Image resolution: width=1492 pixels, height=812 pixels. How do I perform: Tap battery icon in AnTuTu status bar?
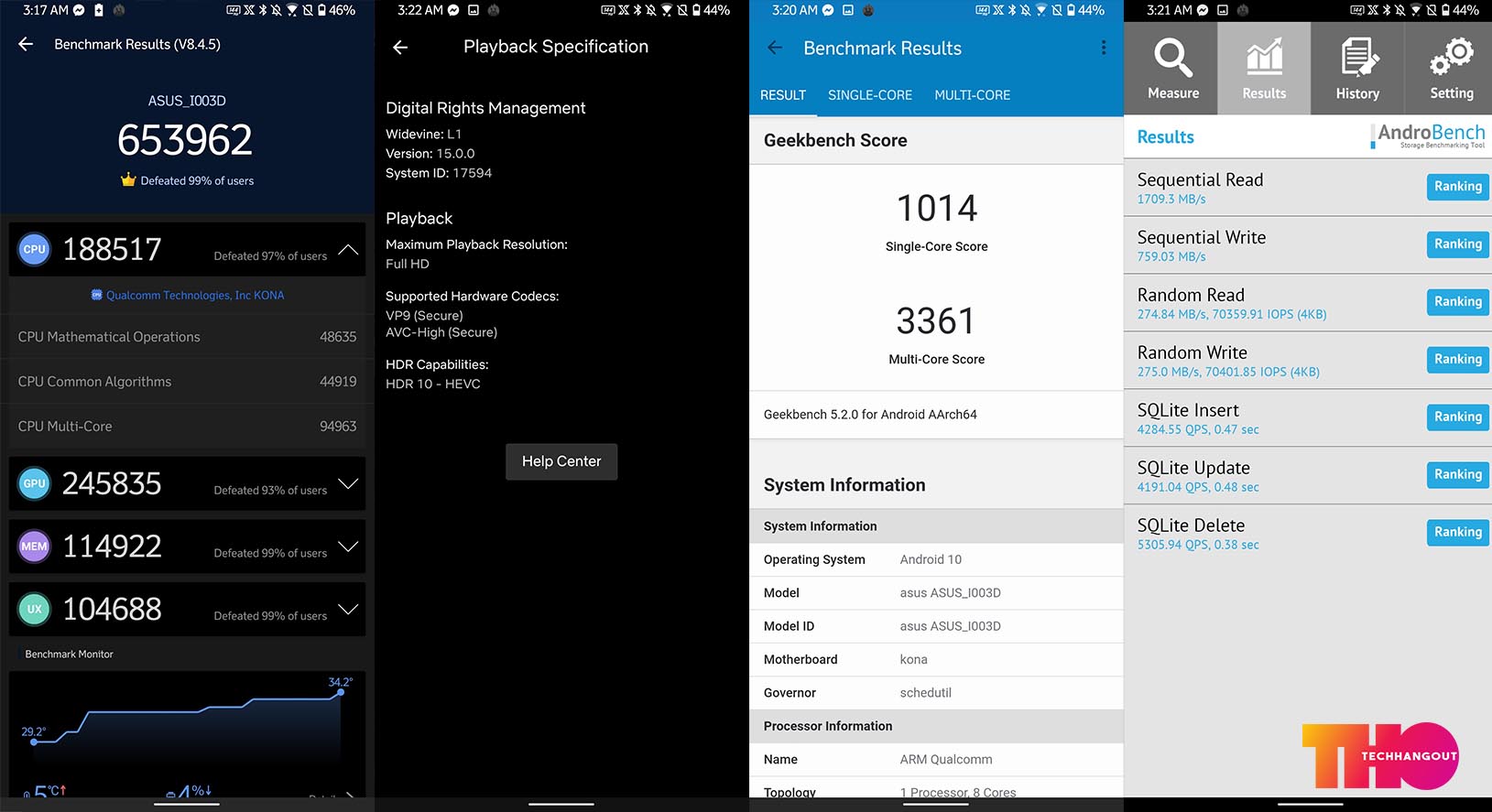click(323, 10)
